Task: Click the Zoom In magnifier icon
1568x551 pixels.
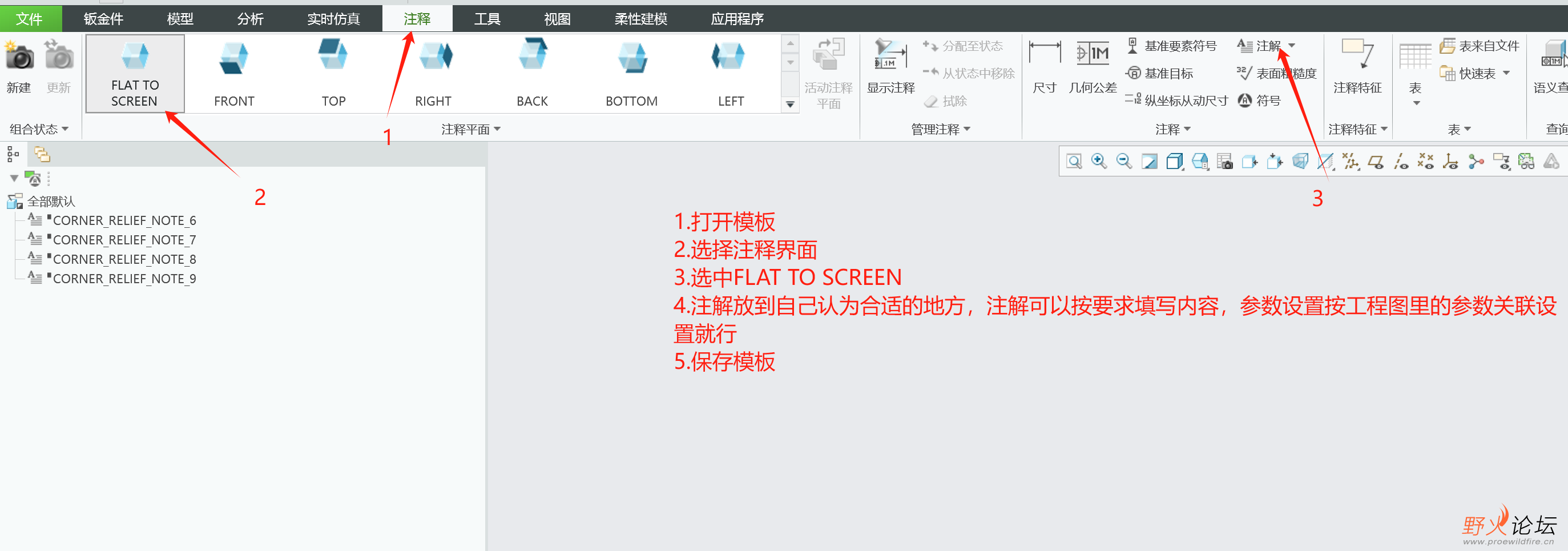Action: click(x=1099, y=162)
